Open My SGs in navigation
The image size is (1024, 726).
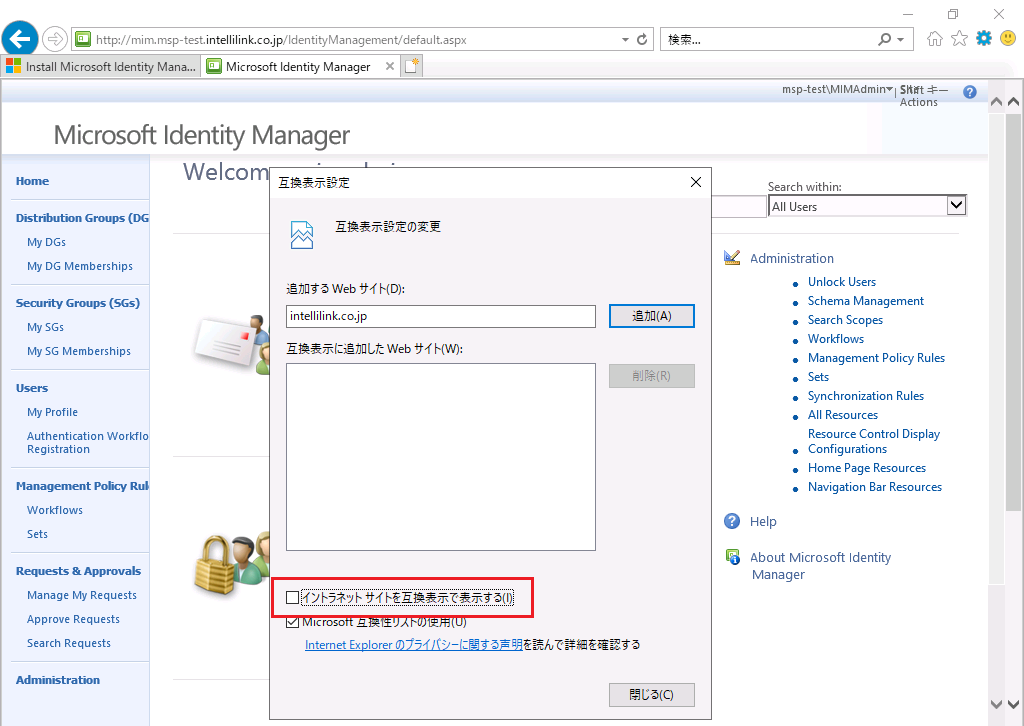tap(46, 327)
